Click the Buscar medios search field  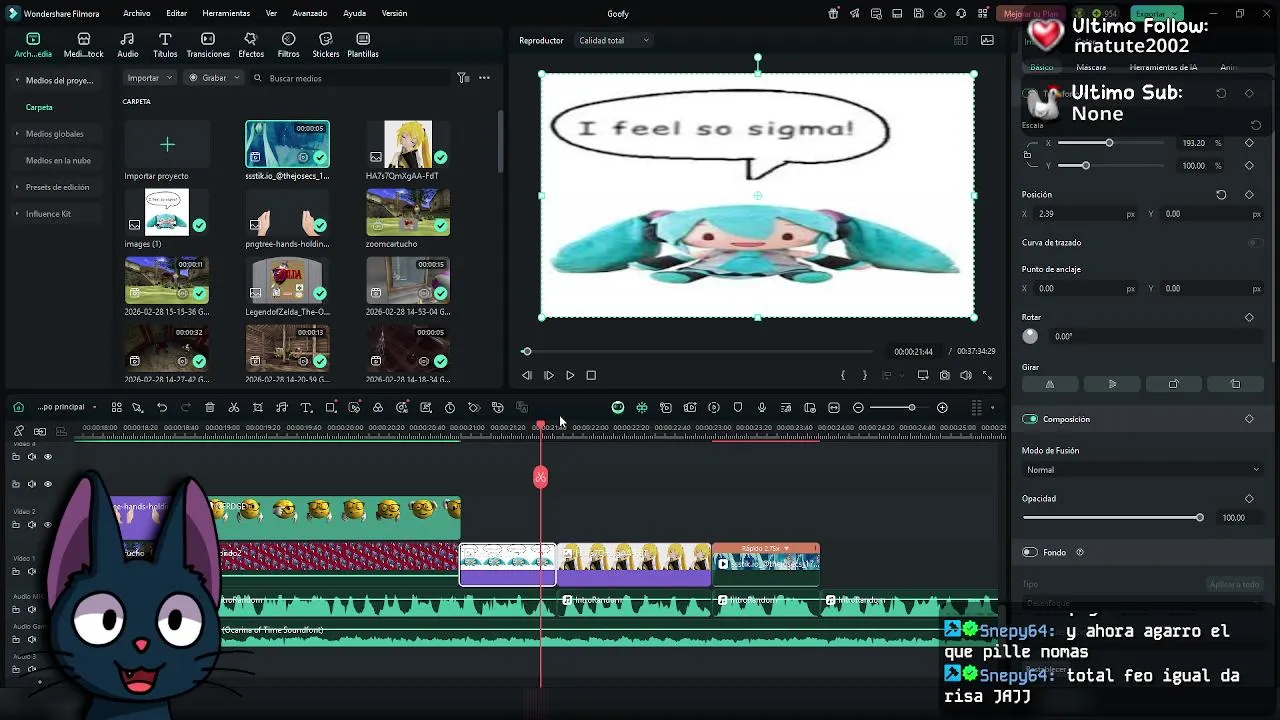350,78
